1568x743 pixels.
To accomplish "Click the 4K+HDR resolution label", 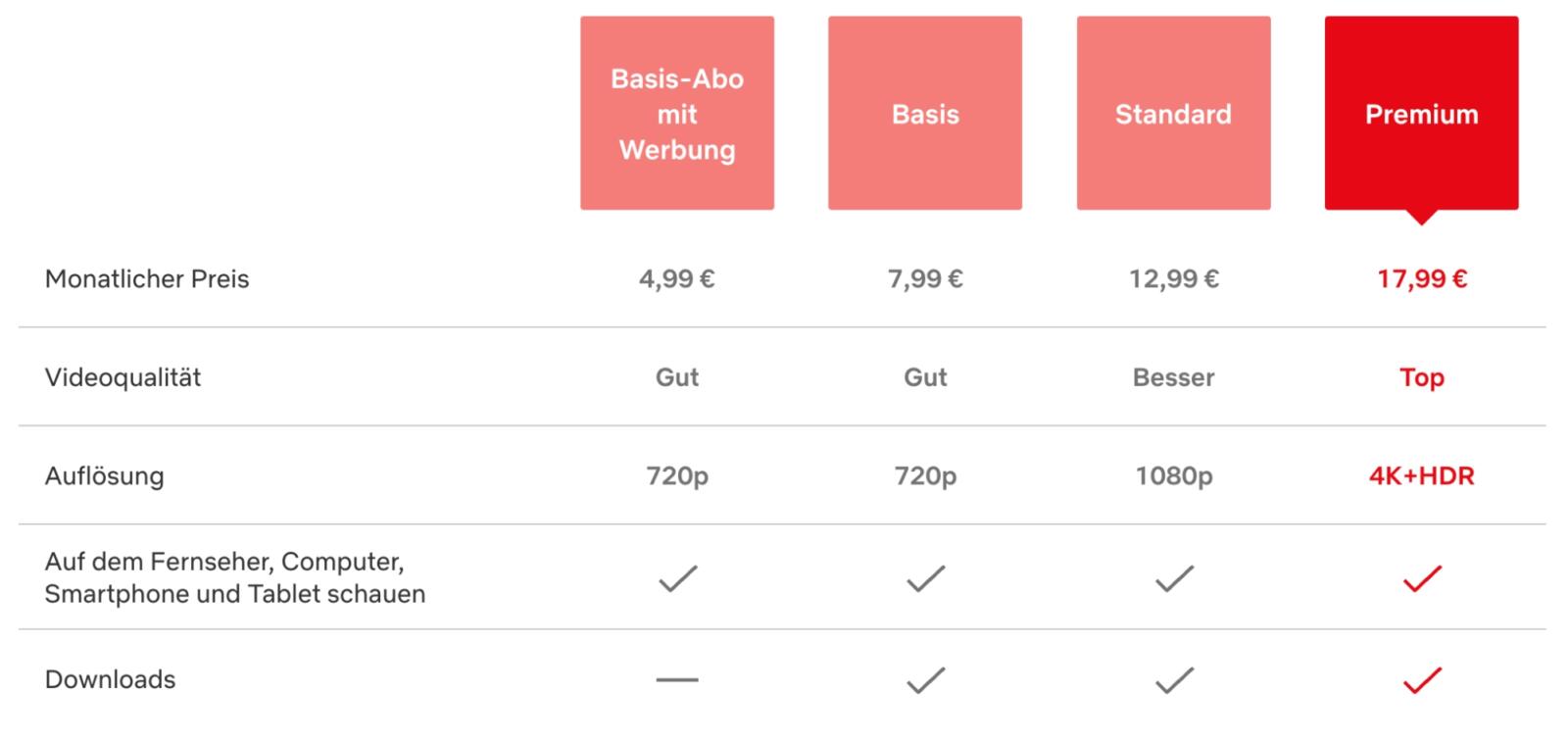I will click(x=1422, y=476).
